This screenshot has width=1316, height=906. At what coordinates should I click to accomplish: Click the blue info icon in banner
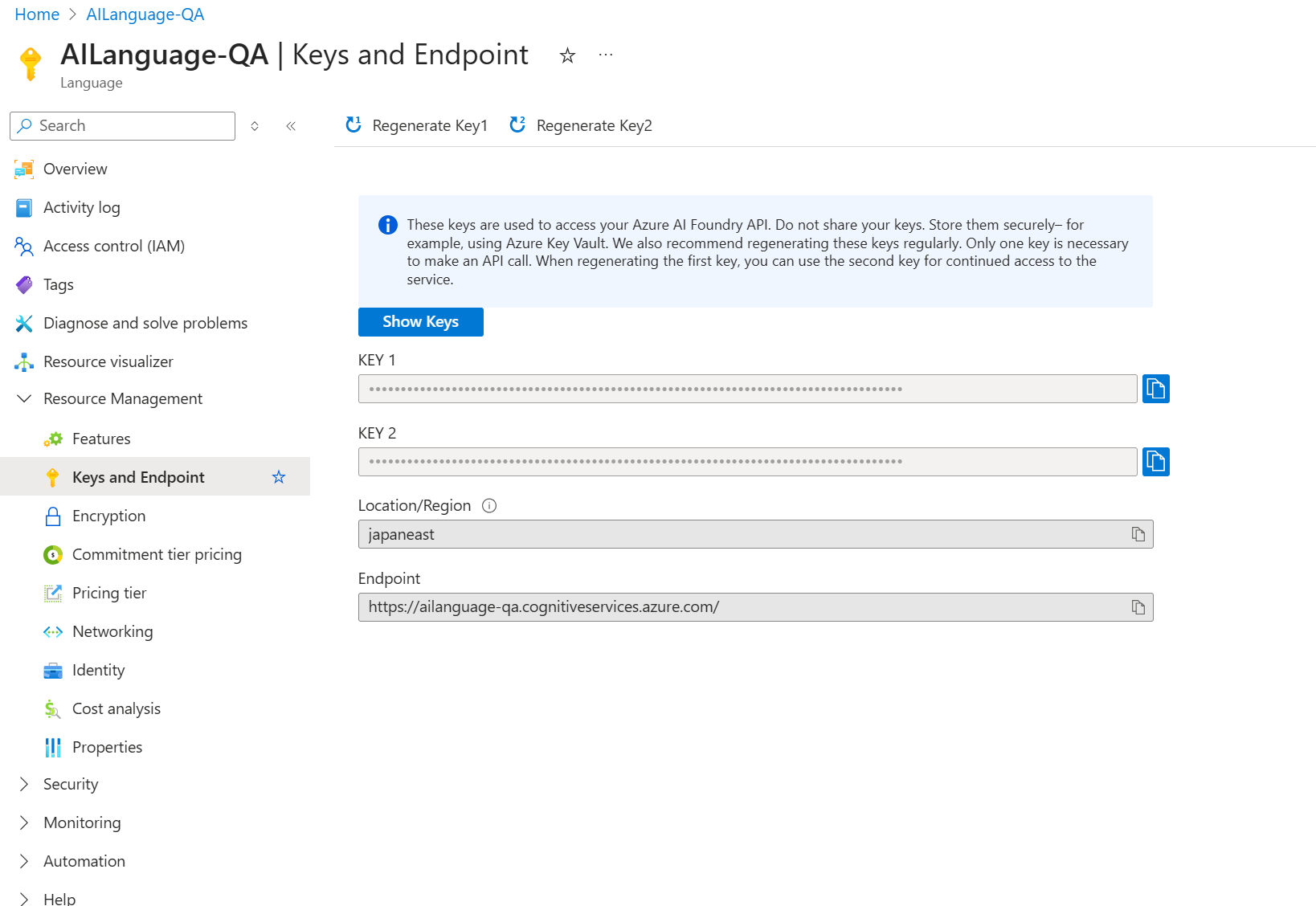(x=388, y=225)
